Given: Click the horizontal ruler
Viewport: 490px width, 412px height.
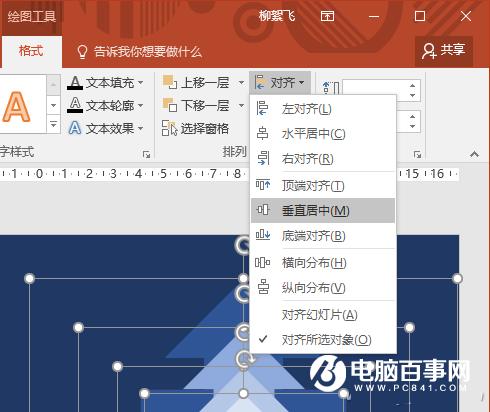Looking at the screenshot, I should click(230, 173).
